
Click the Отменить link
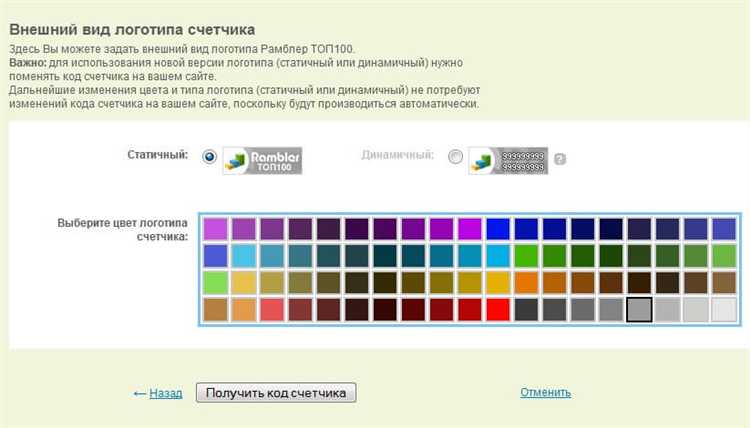[545, 392]
